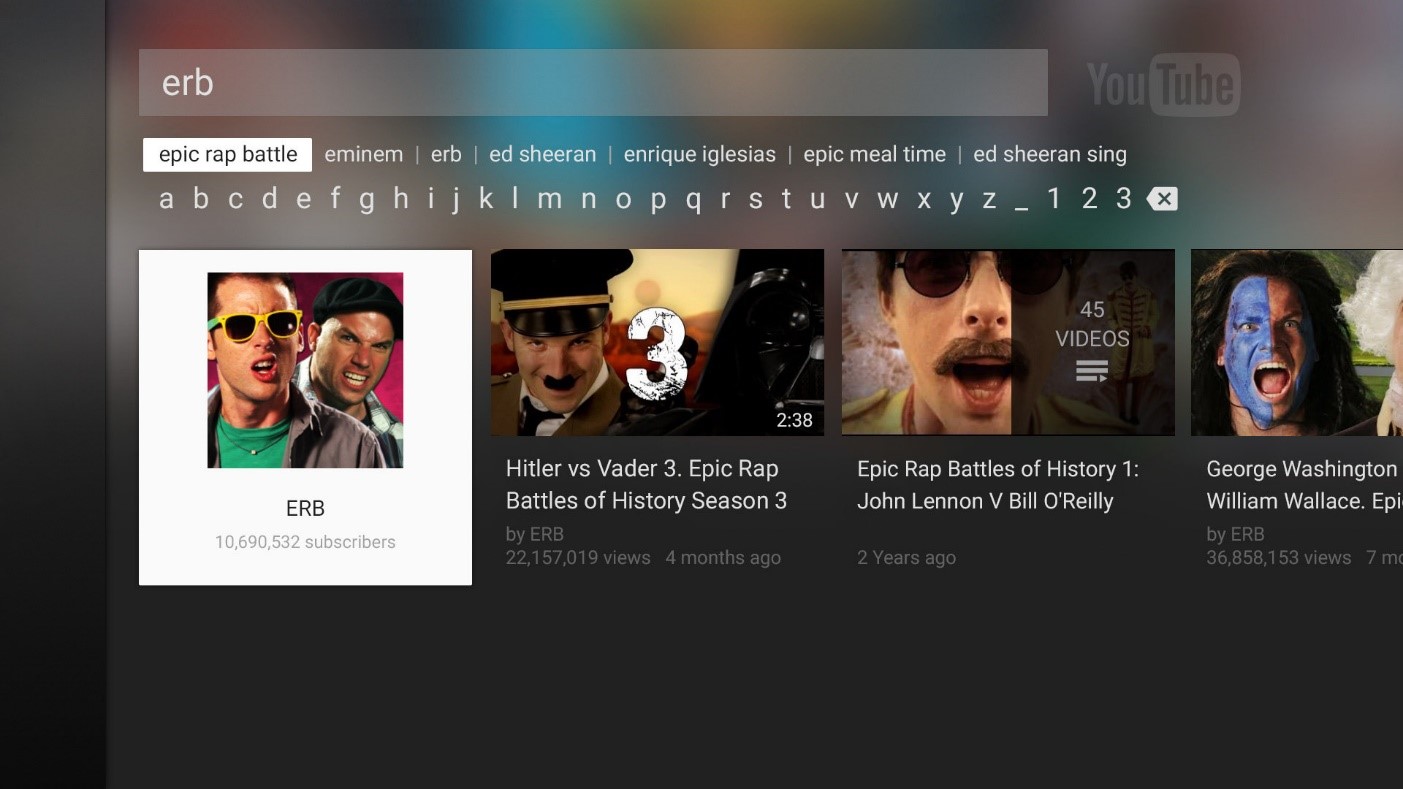Viewport: 1403px width, 789px height.
Task: Select the letter "m" on the keyboard
Action: pos(549,198)
